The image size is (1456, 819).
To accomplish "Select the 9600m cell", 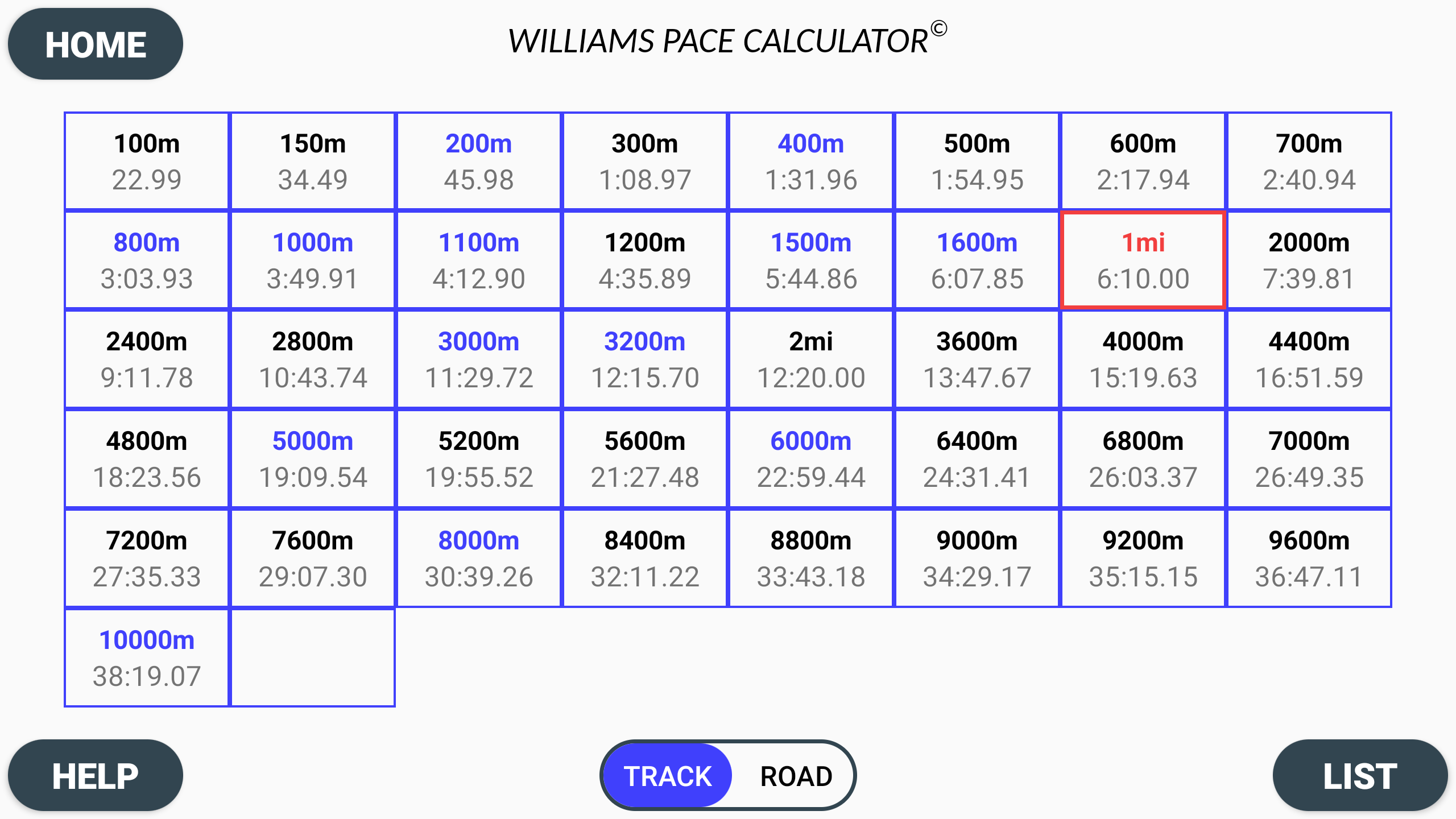I will coord(1309,558).
